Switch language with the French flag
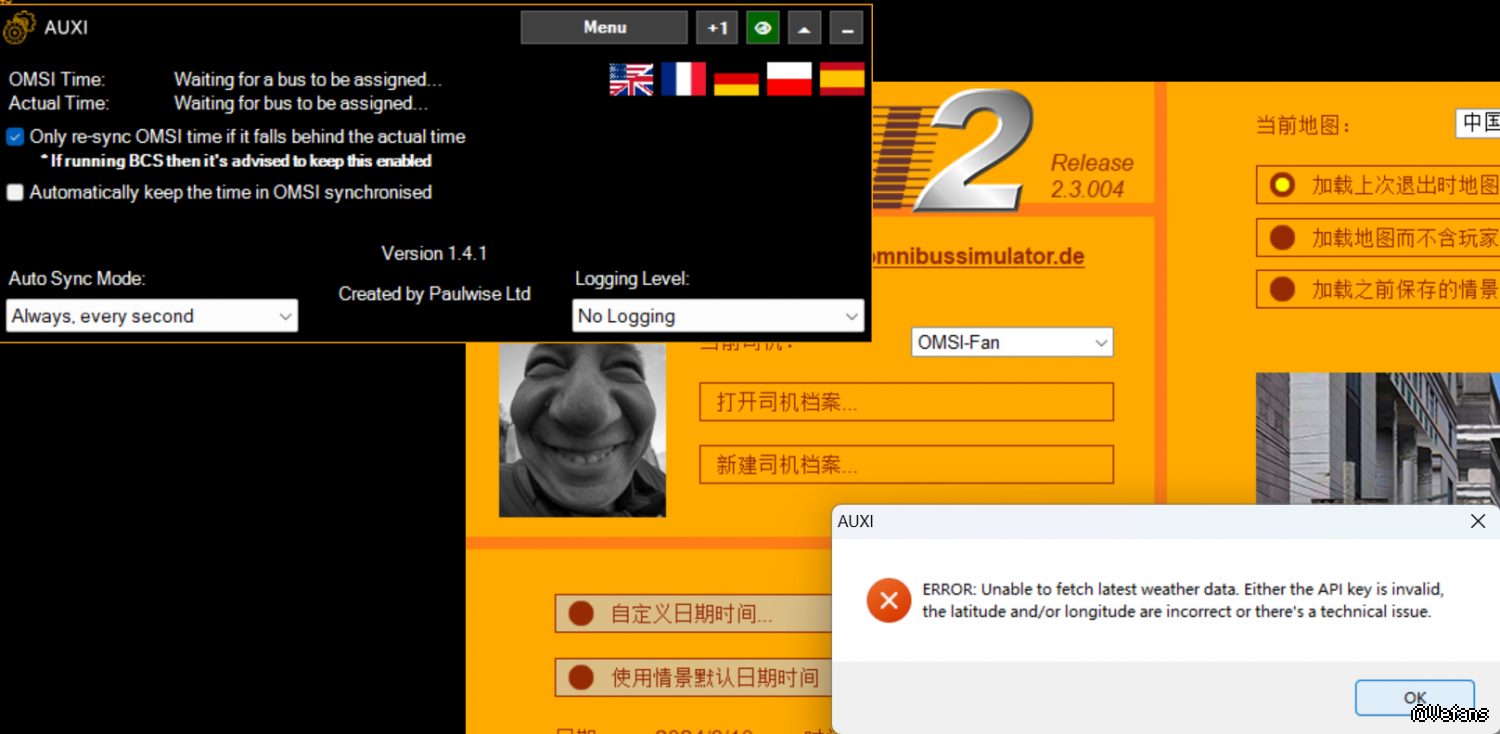 (684, 79)
